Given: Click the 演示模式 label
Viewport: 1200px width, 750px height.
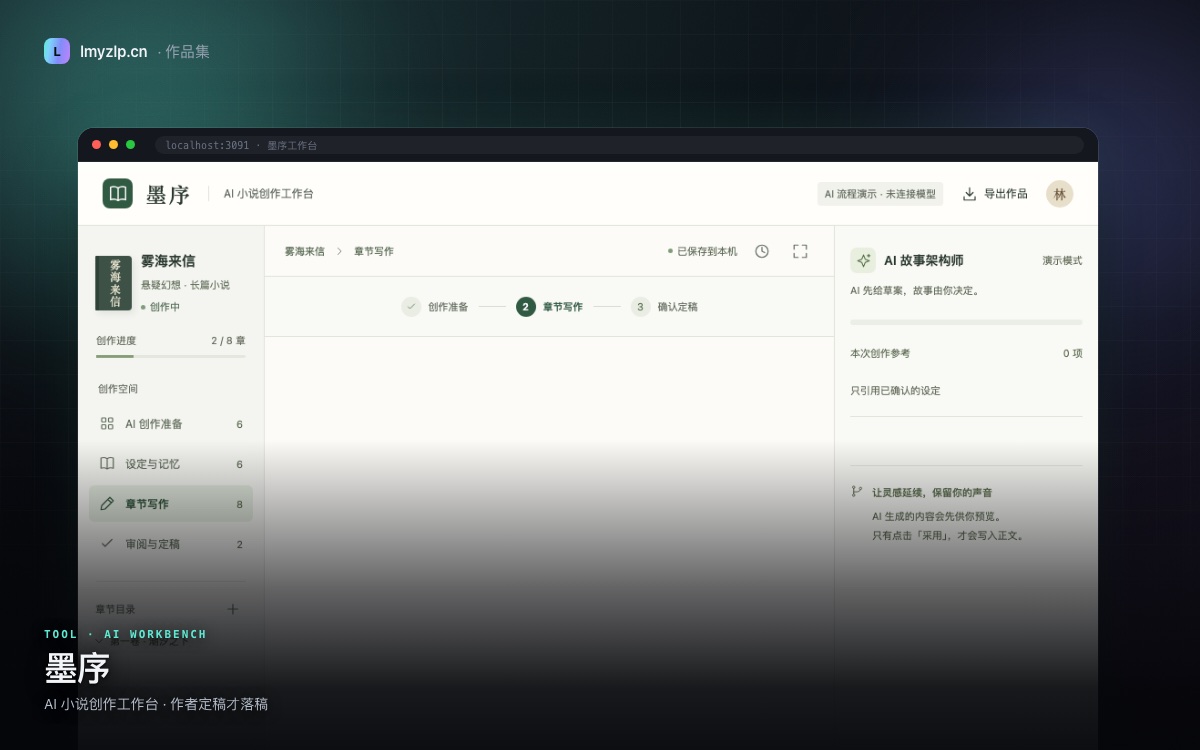Looking at the screenshot, I should click(1062, 261).
